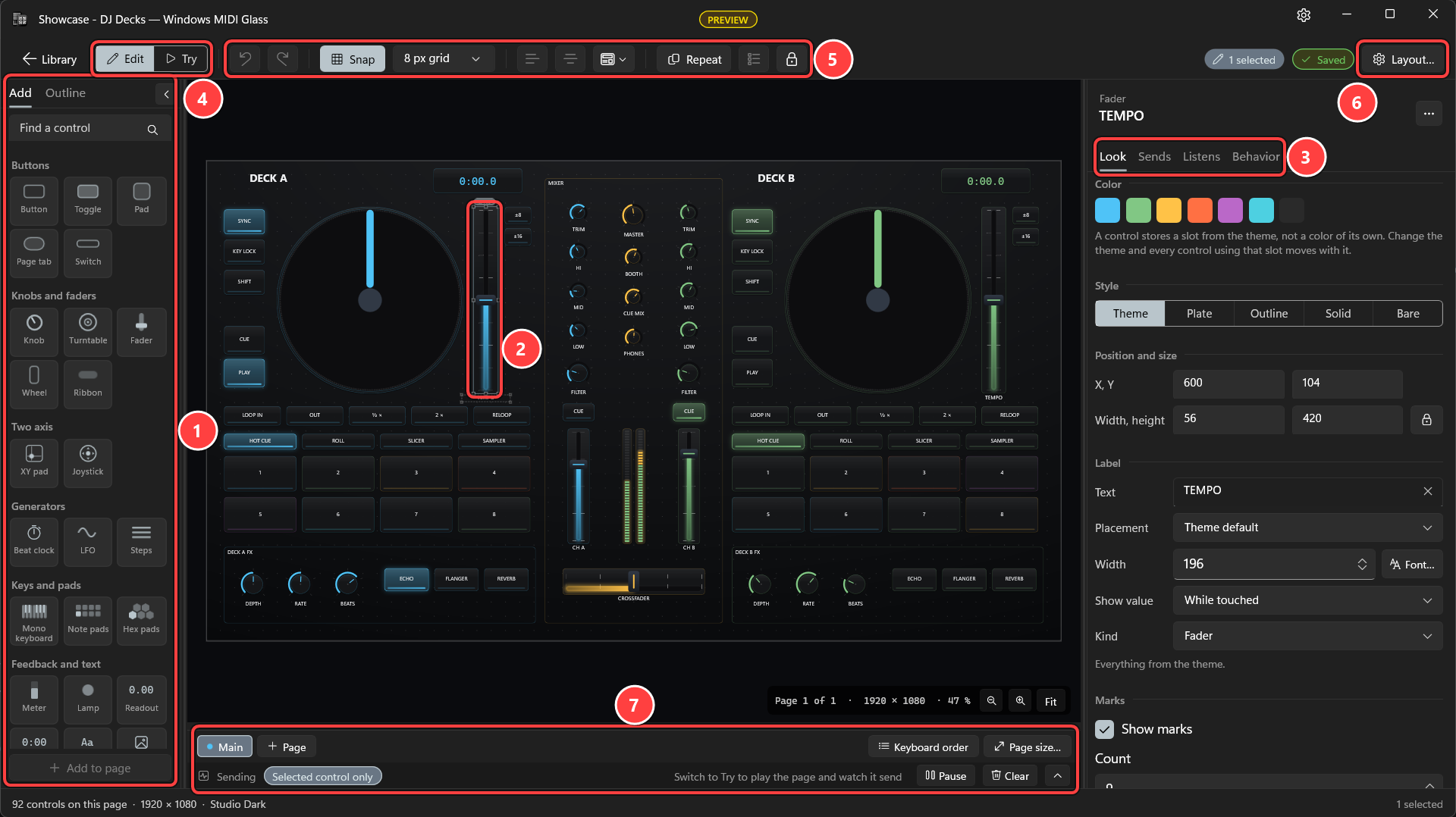
Task: Open the three-dot menu for TEMPO fader
Action: [1429, 114]
